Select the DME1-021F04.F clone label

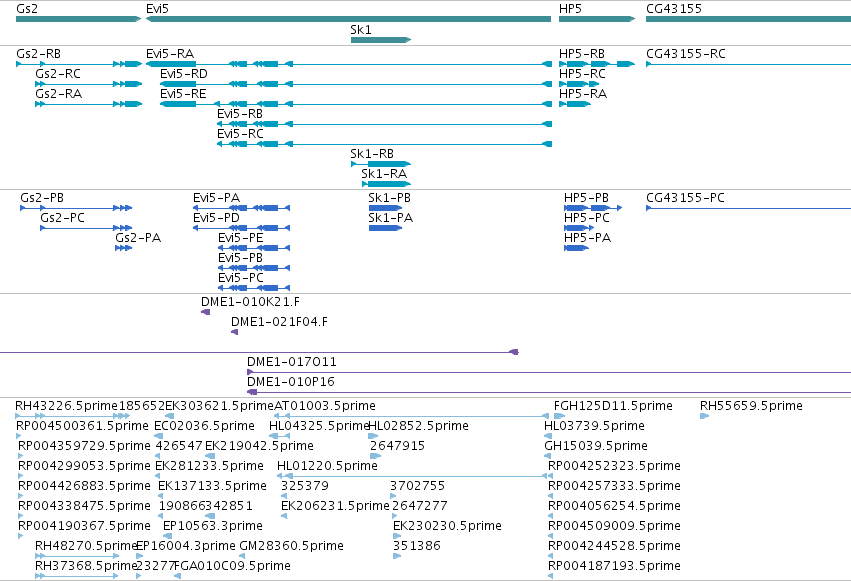[280, 322]
